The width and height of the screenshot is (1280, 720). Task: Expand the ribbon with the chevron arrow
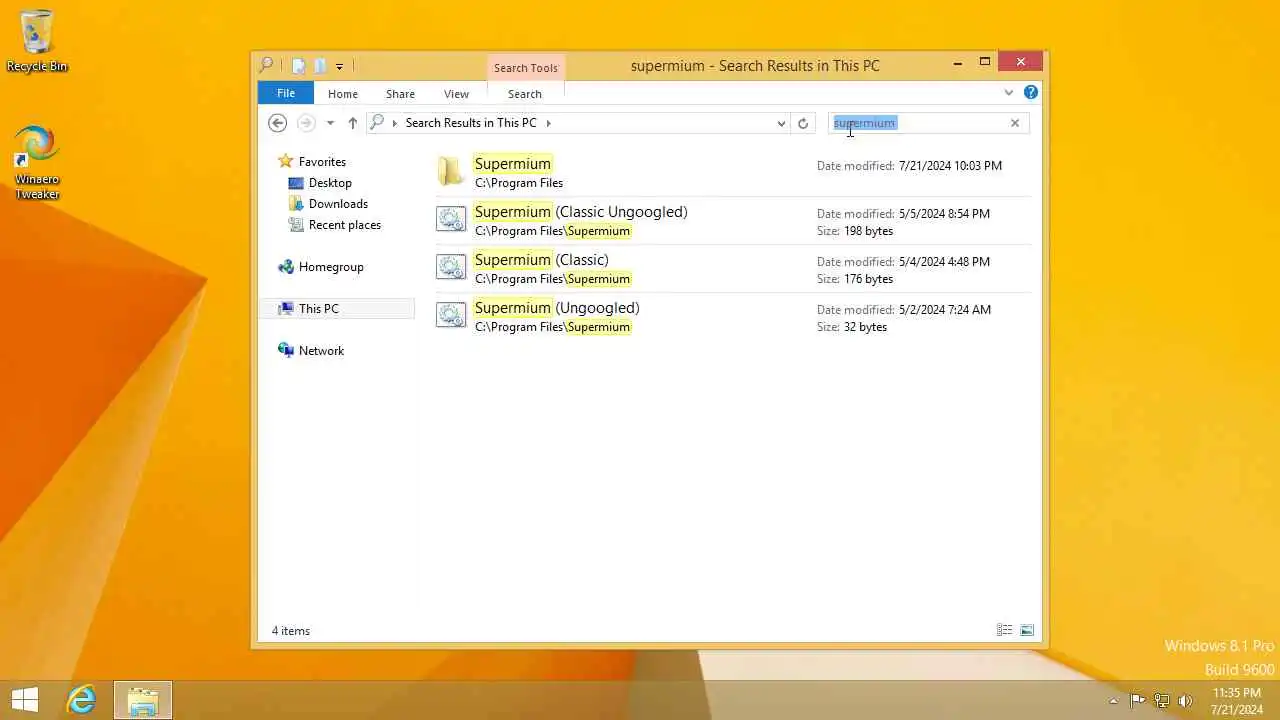click(1008, 93)
